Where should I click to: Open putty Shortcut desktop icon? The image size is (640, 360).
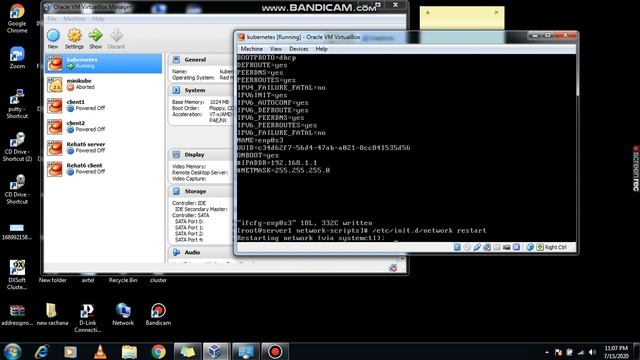click(17, 104)
